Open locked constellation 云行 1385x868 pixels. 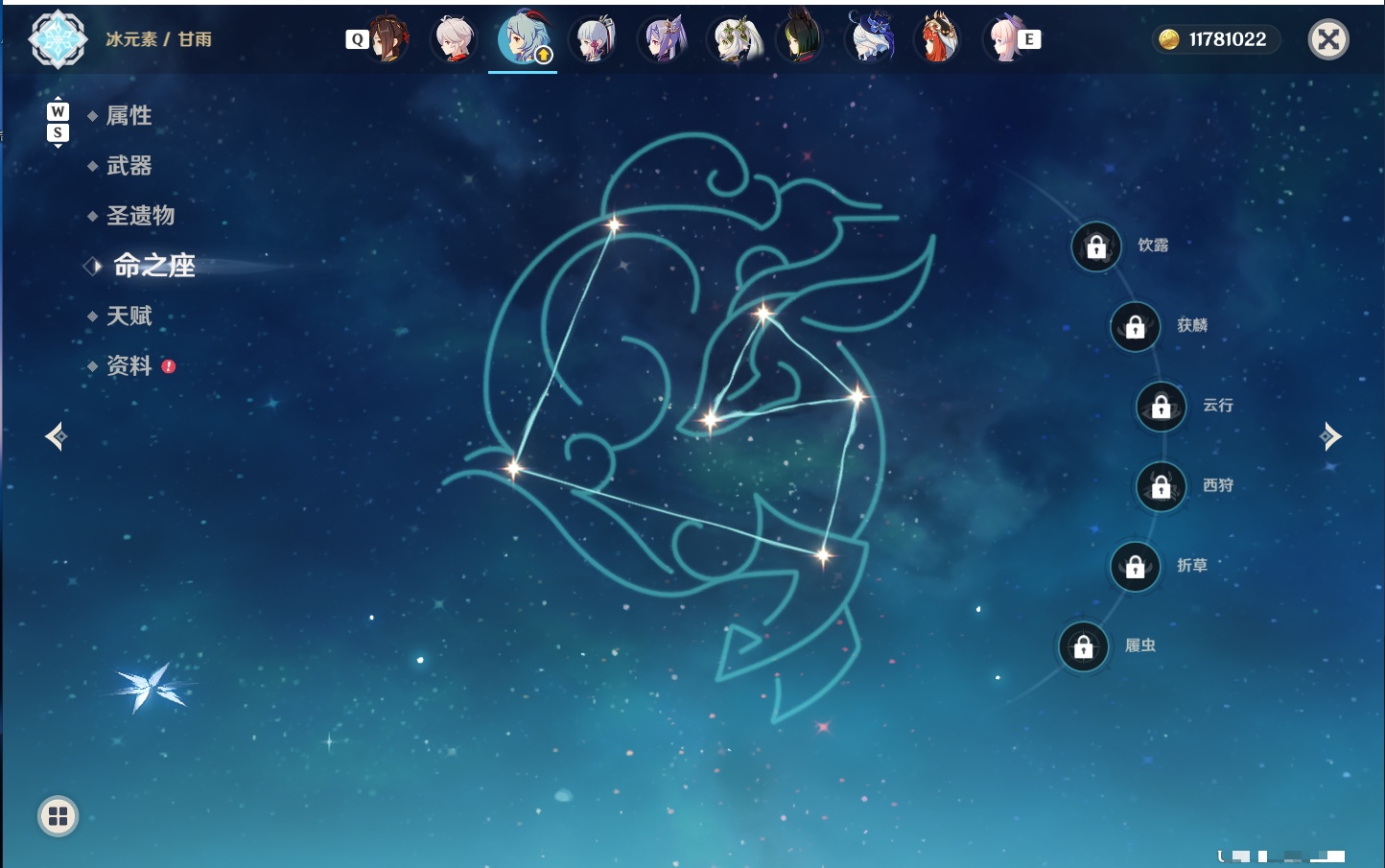click(x=1161, y=407)
